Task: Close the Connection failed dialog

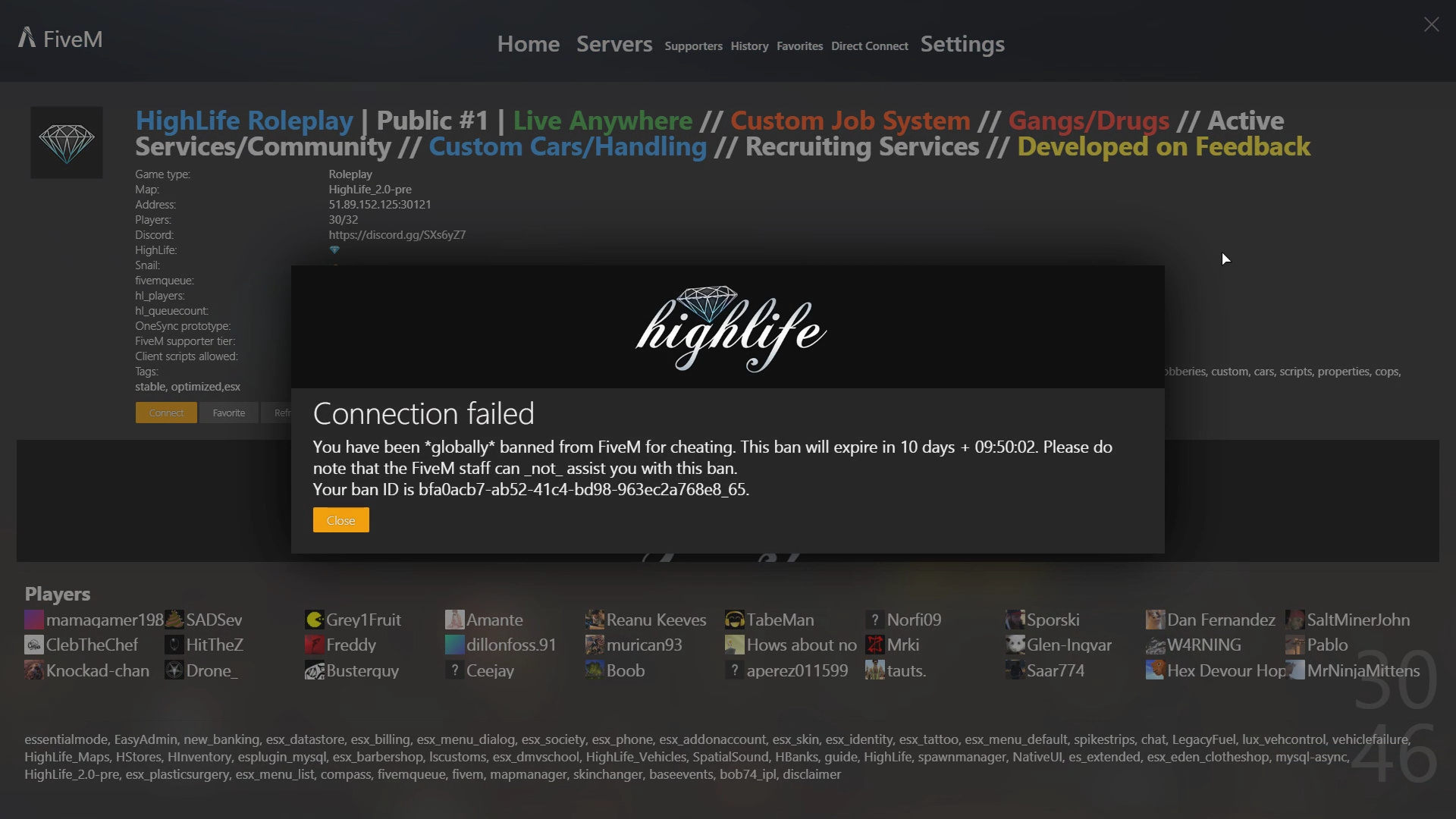Action: pos(340,520)
